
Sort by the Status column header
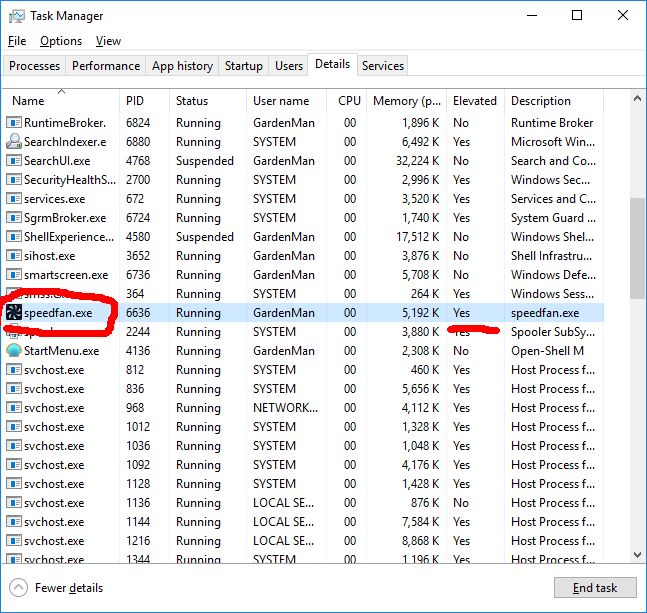pyautogui.click(x=208, y=101)
